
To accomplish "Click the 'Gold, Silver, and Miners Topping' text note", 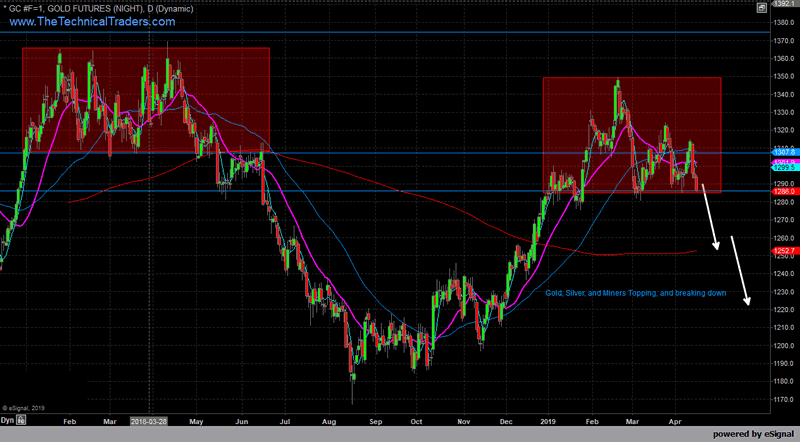I will click(636, 294).
